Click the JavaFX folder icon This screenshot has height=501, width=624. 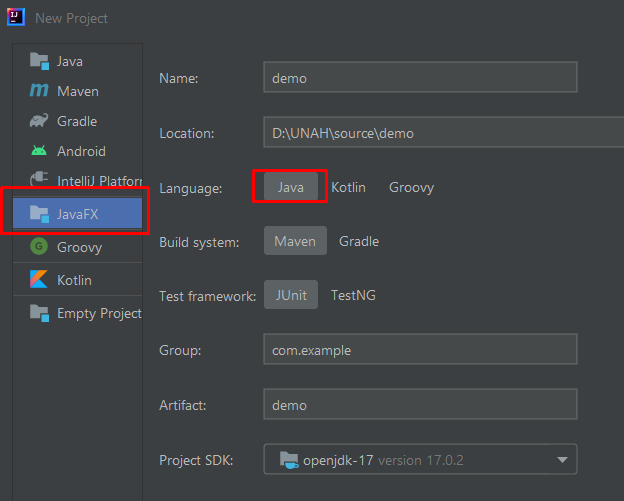39,214
